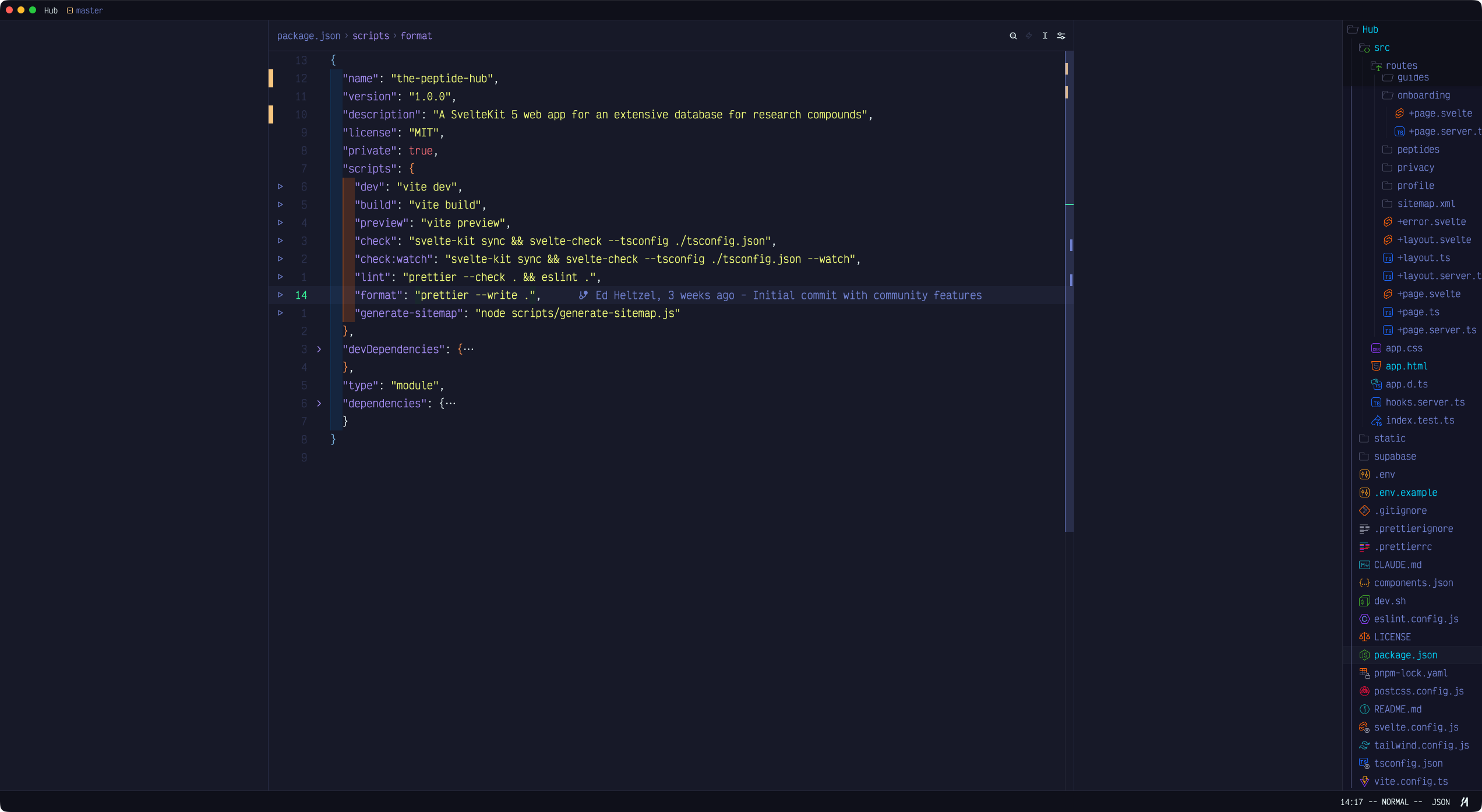Click the agent panel icon in status bar
This screenshot has height=812, width=1482.
tap(1465, 802)
